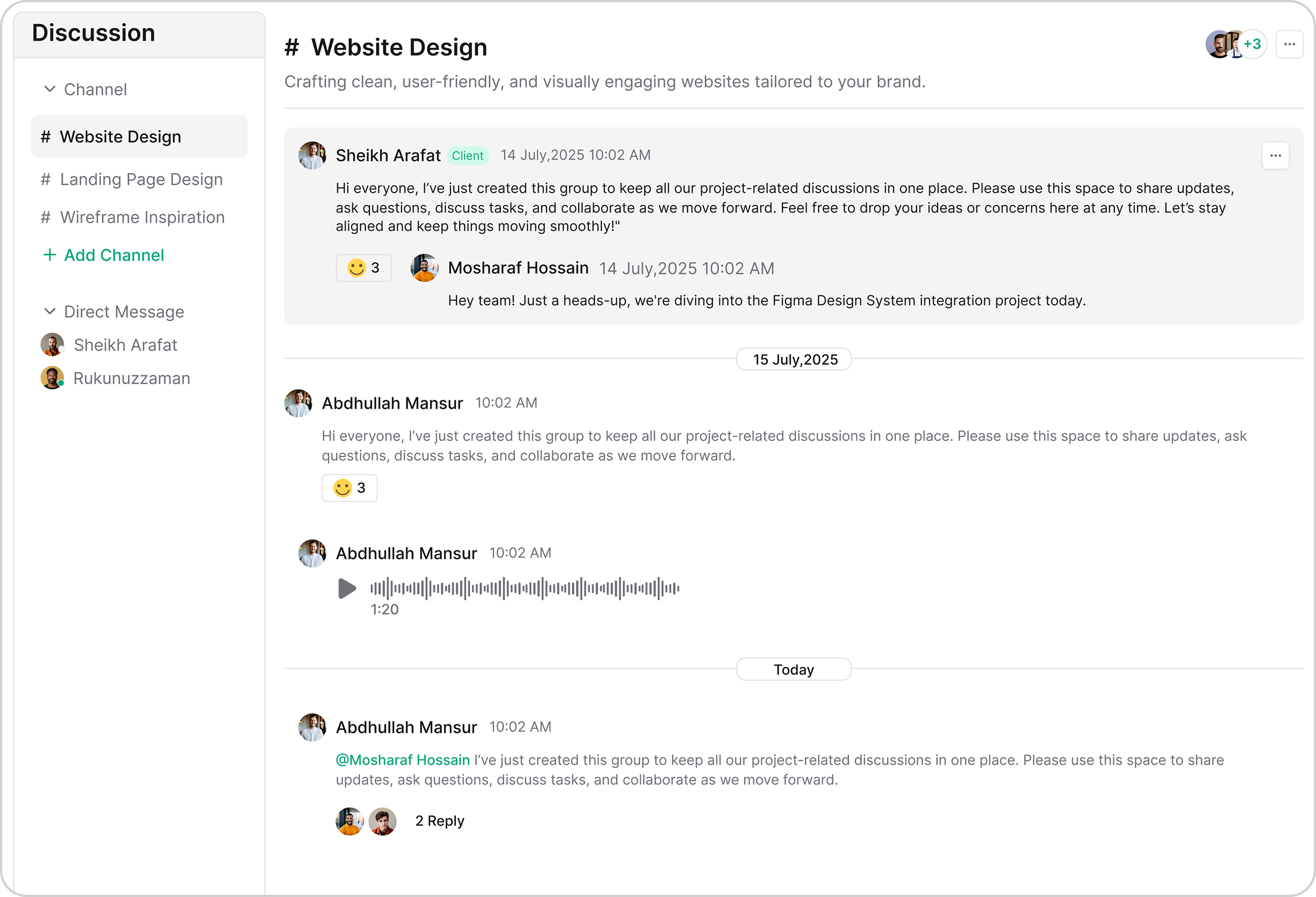Click the audio waveform to scrub playback

pos(524,589)
